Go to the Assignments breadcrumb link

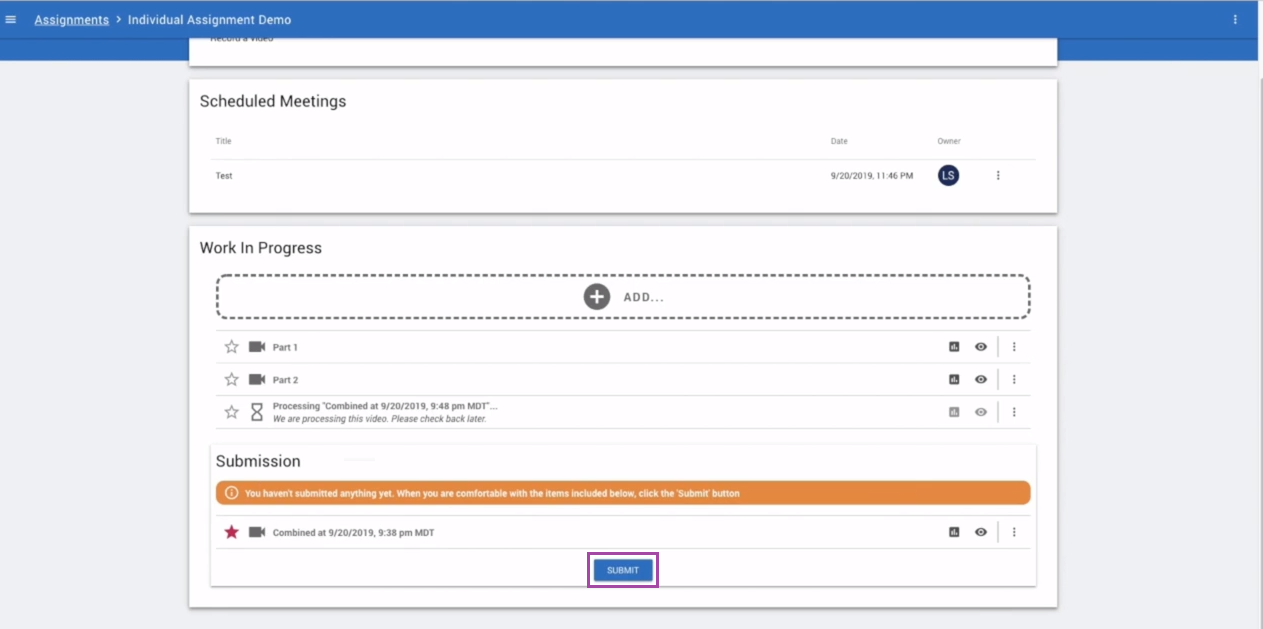pyautogui.click(x=72, y=20)
